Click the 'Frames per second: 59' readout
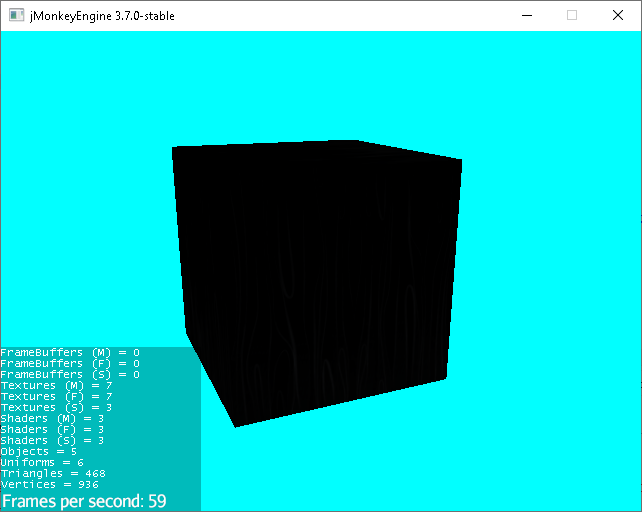This screenshot has height=512, width=642. click(84, 501)
